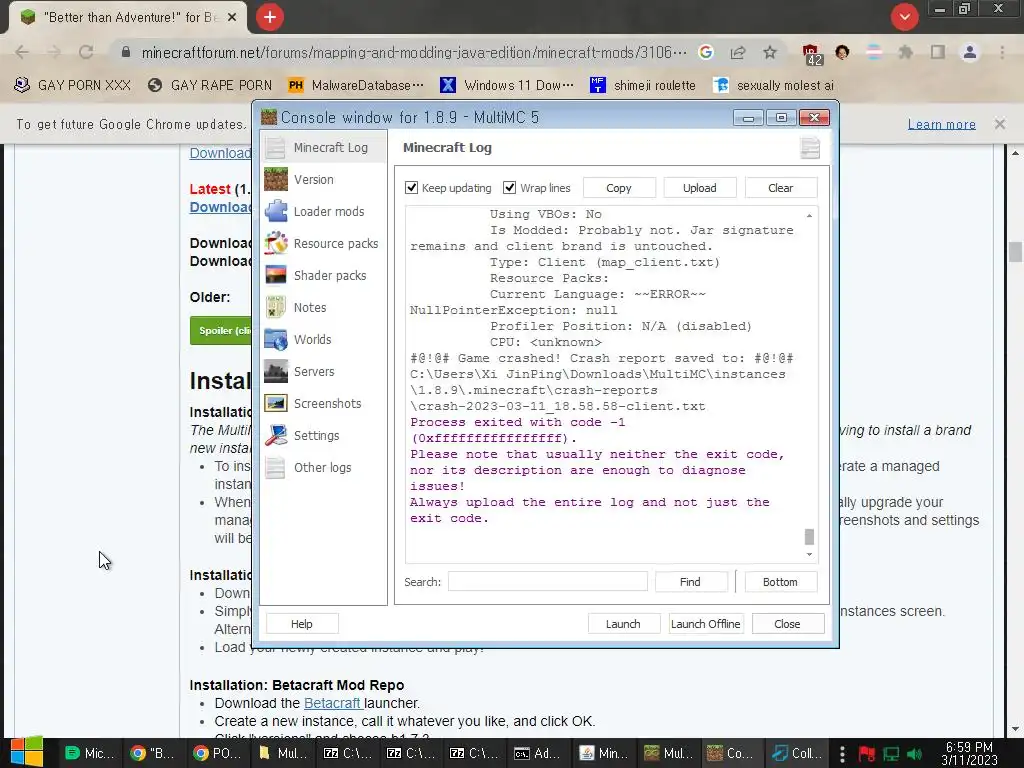Open the Servers page in MultiMC
This screenshot has width=1024, height=768.
click(x=323, y=372)
